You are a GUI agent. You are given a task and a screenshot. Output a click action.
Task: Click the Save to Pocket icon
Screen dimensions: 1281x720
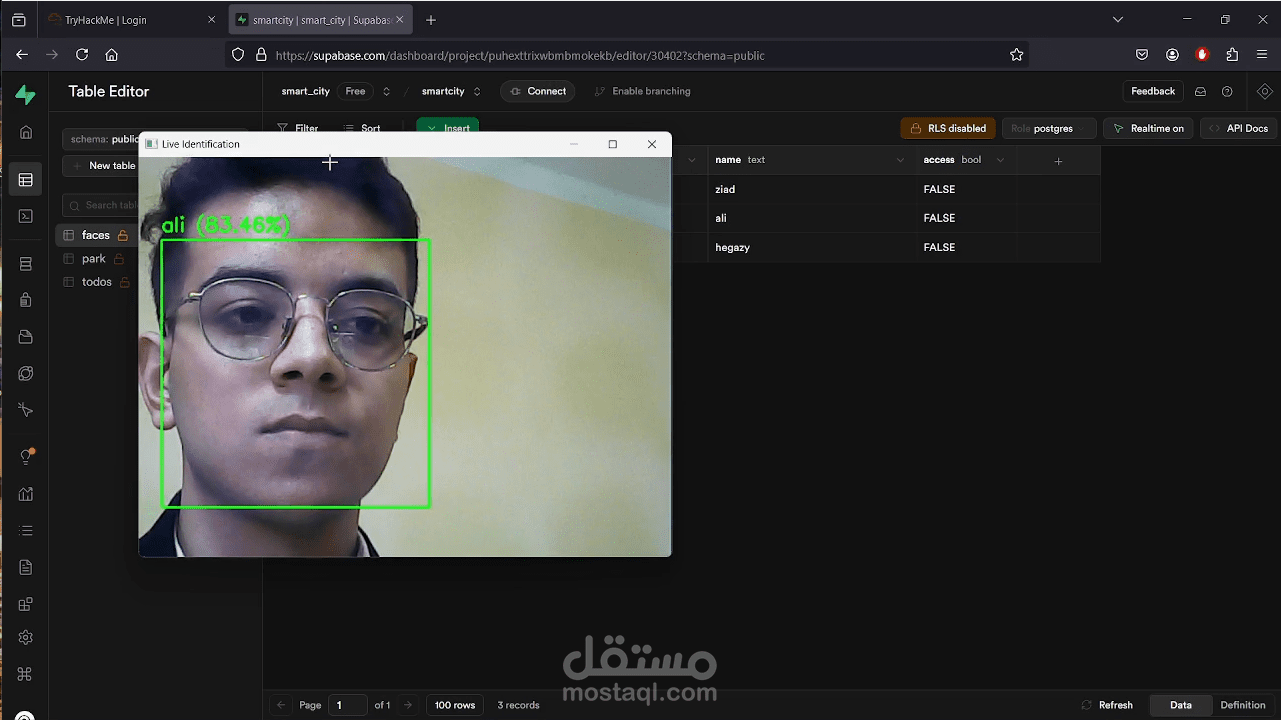tap(1142, 55)
